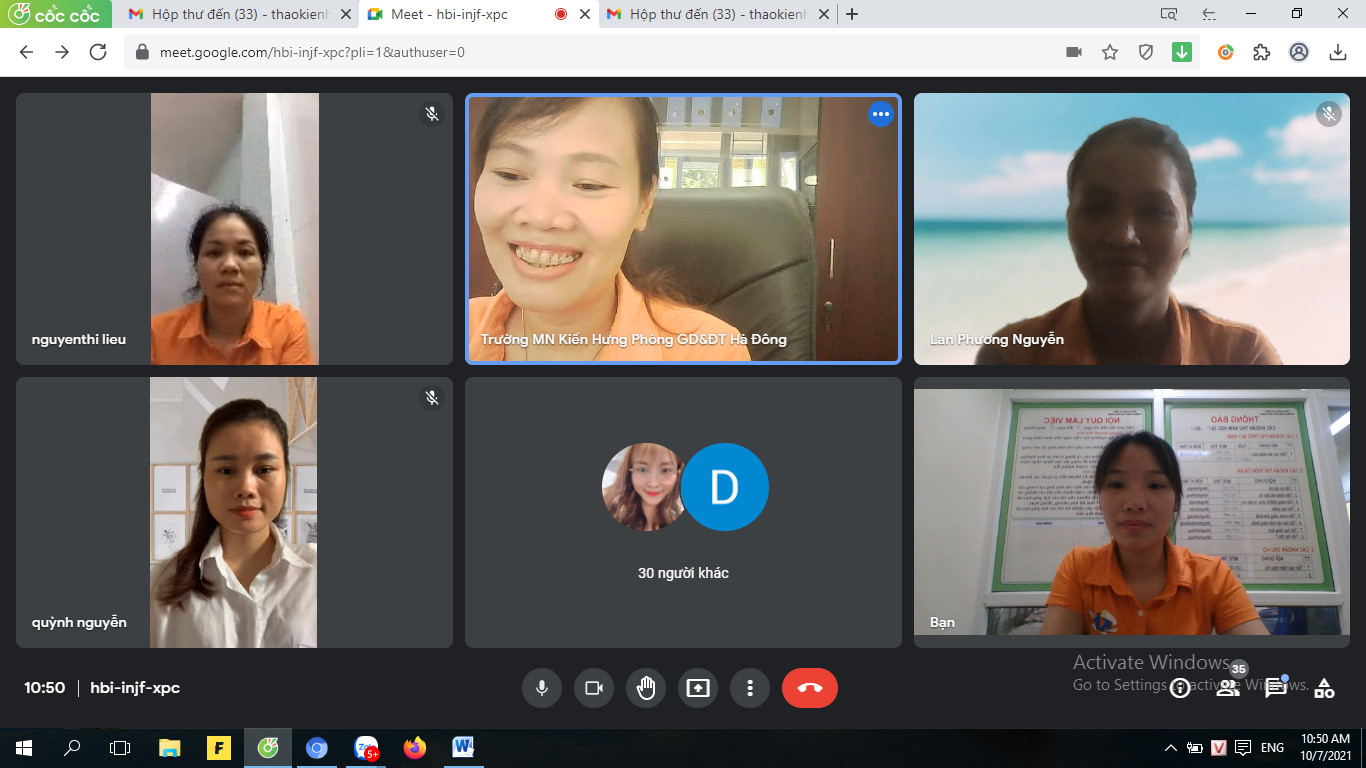Click the Present now screen share icon
This screenshot has width=1366, height=768.
pyautogui.click(x=698, y=688)
